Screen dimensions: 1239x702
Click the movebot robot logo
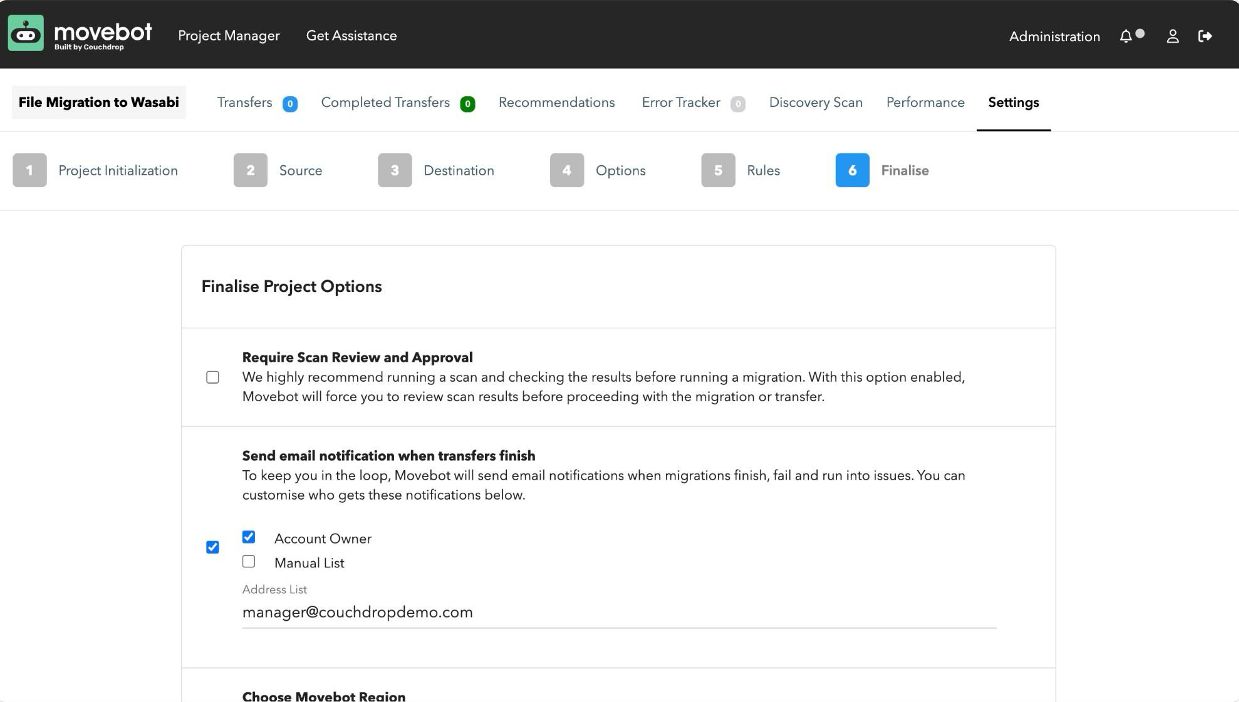click(x=26, y=33)
